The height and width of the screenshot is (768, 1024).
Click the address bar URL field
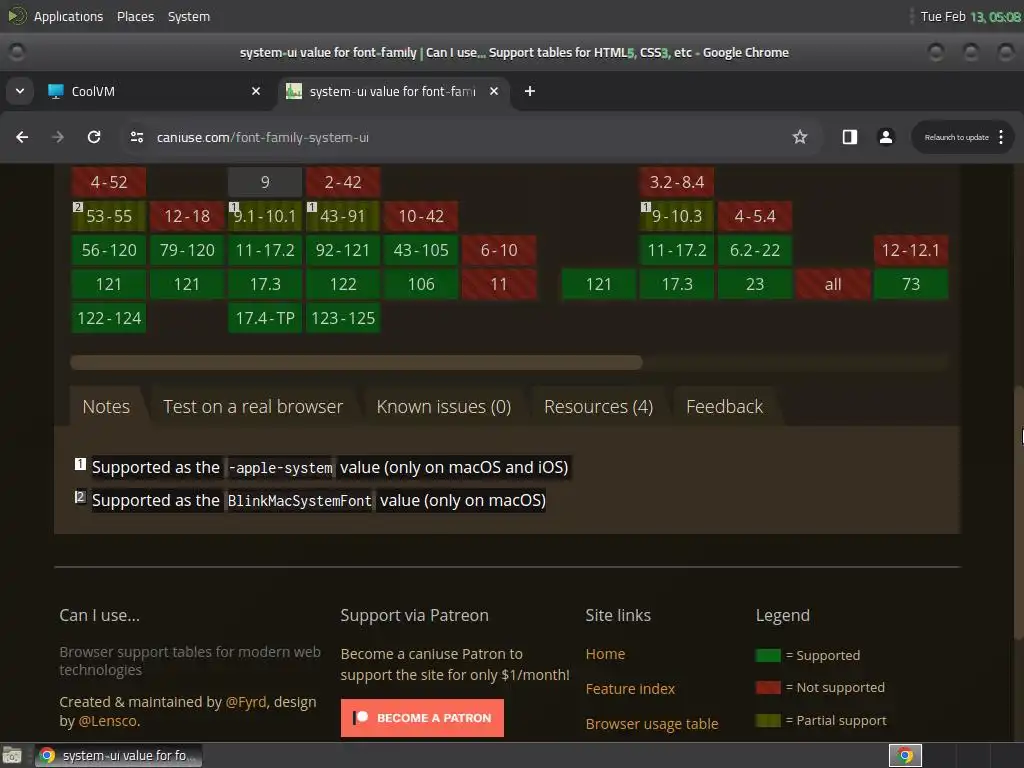click(x=457, y=137)
